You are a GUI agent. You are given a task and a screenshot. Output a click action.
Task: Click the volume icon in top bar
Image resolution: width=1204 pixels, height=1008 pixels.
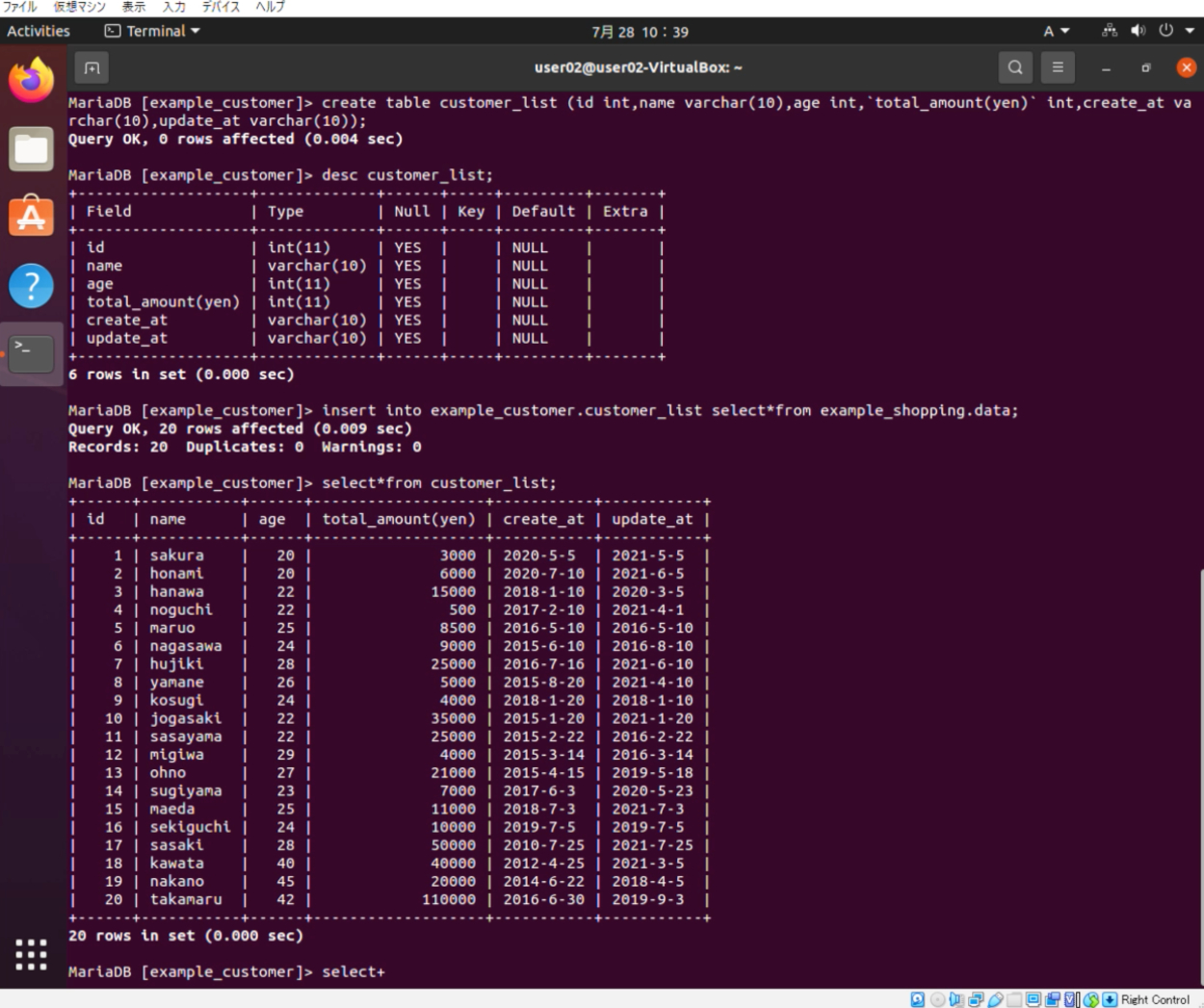1138,31
